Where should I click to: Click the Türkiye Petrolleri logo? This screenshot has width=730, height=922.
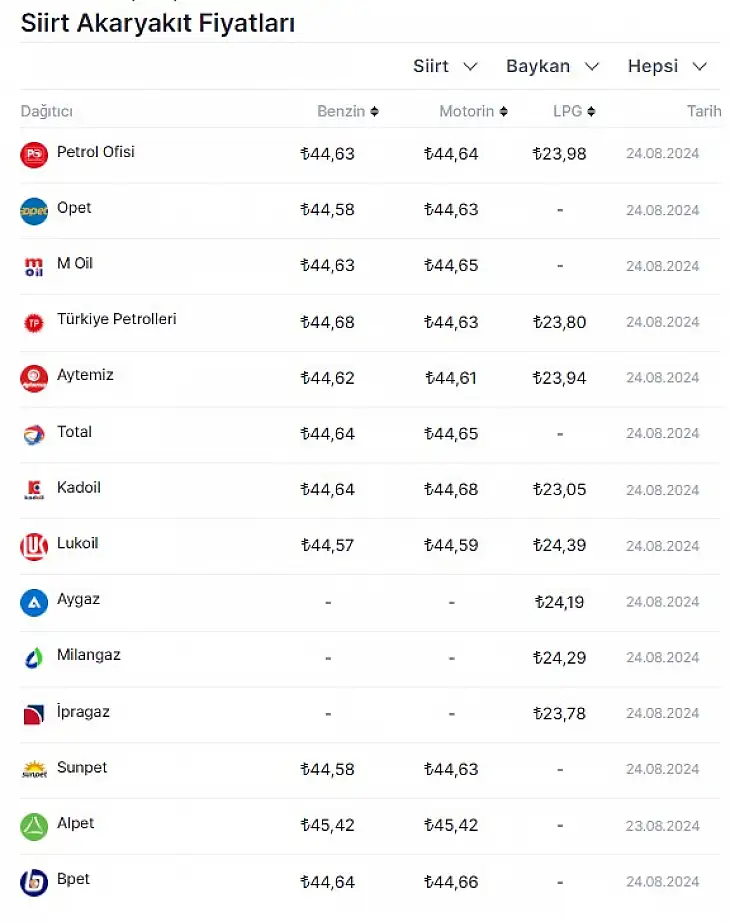34,323
